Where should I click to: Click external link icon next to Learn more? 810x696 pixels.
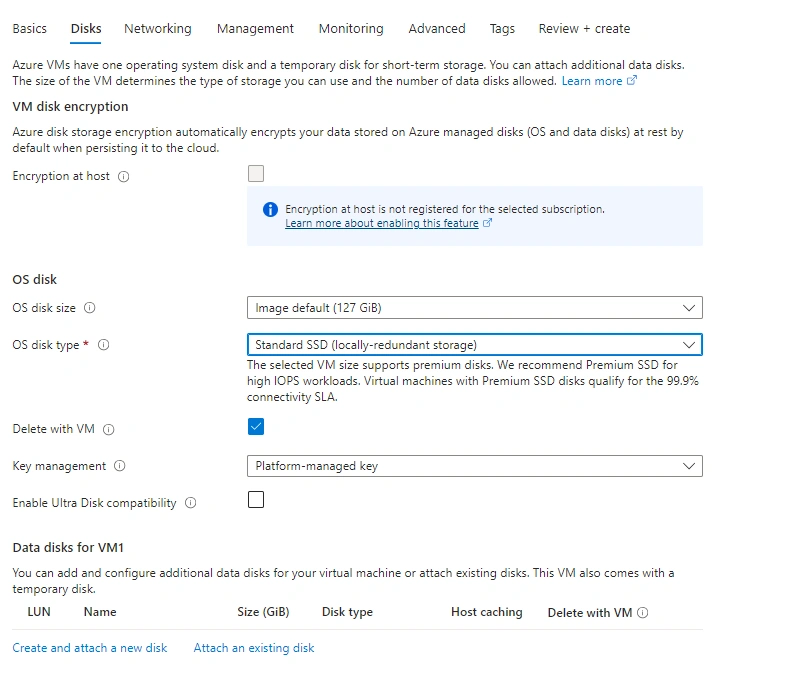coord(632,81)
